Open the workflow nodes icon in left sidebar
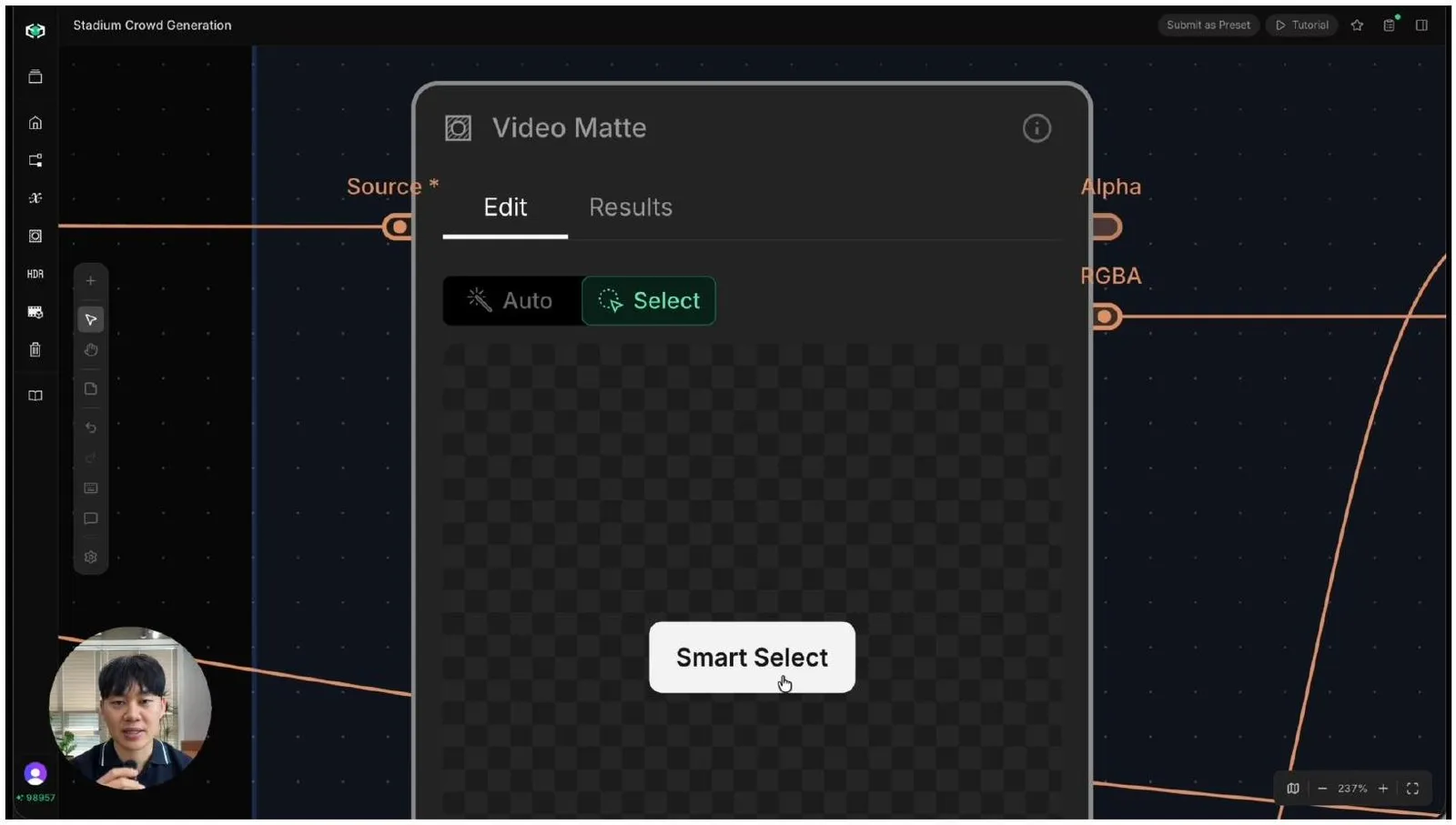The image size is (1456, 825). [x=35, y=161]
